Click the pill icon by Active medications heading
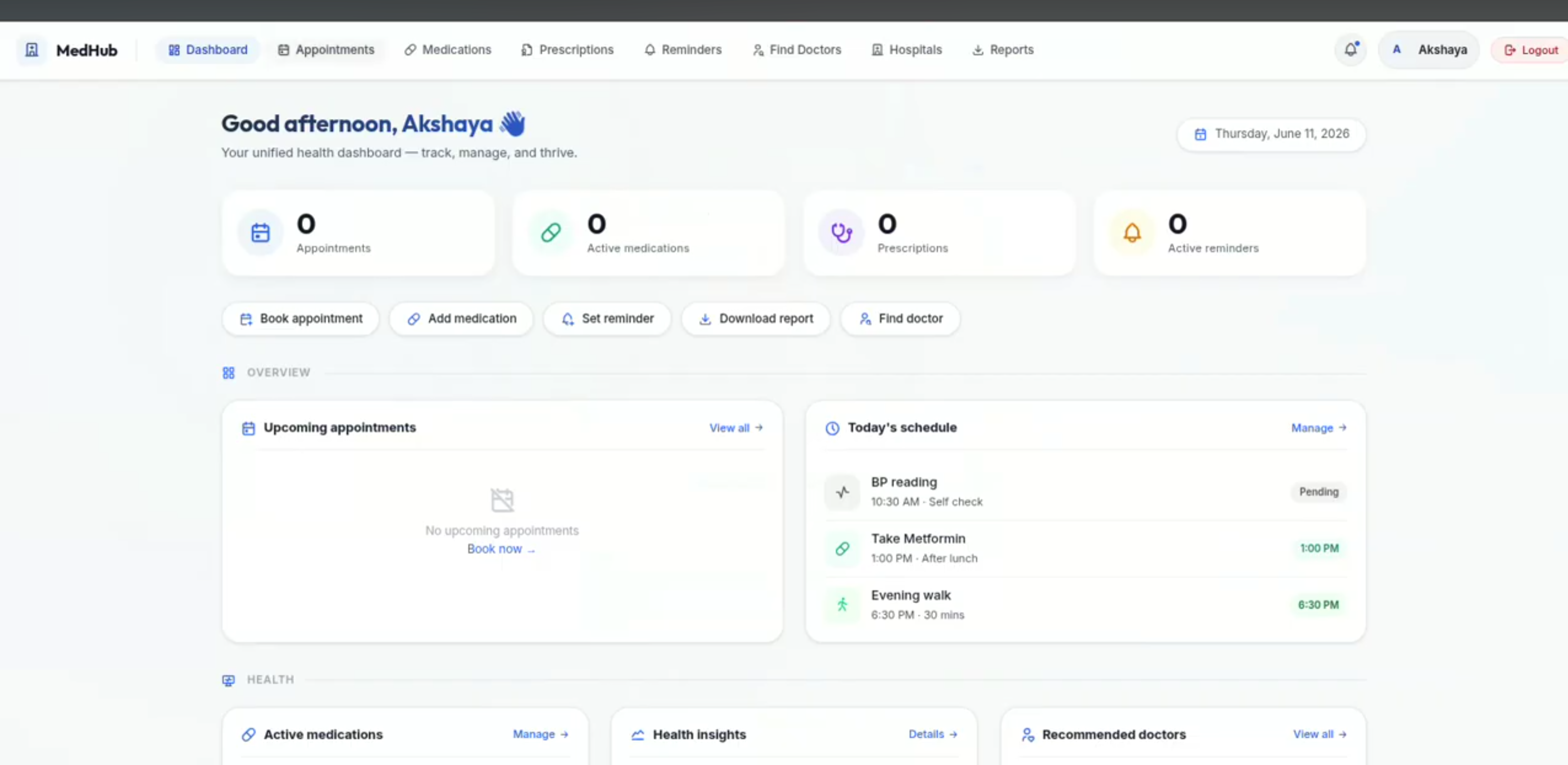Image resolution: width=1568 pixels, height=765 pixels. click(248, 735)
